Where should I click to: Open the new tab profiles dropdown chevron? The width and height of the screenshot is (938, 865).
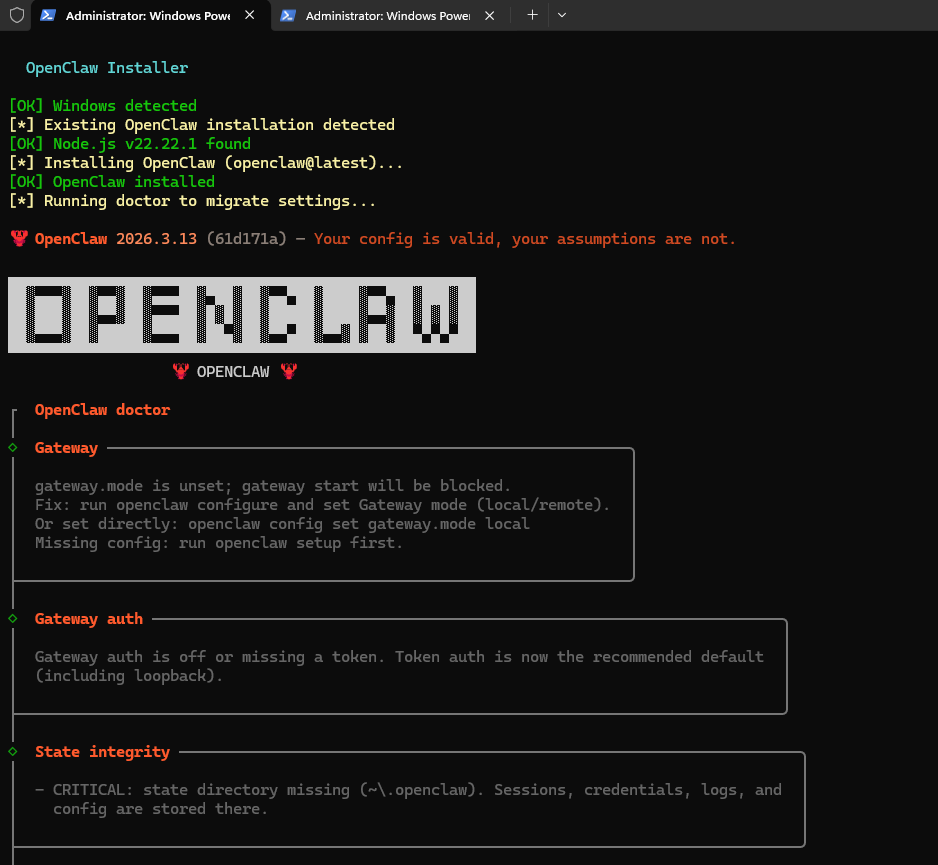pos(561,15)
